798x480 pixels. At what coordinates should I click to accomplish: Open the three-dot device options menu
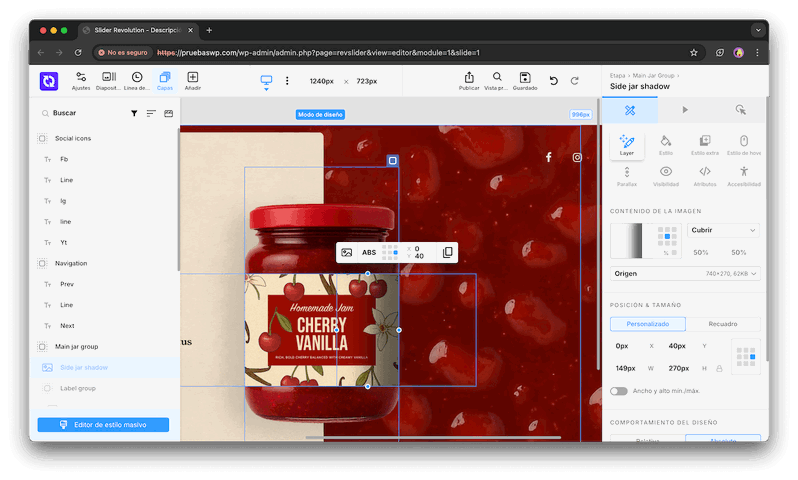click(287, 81)
